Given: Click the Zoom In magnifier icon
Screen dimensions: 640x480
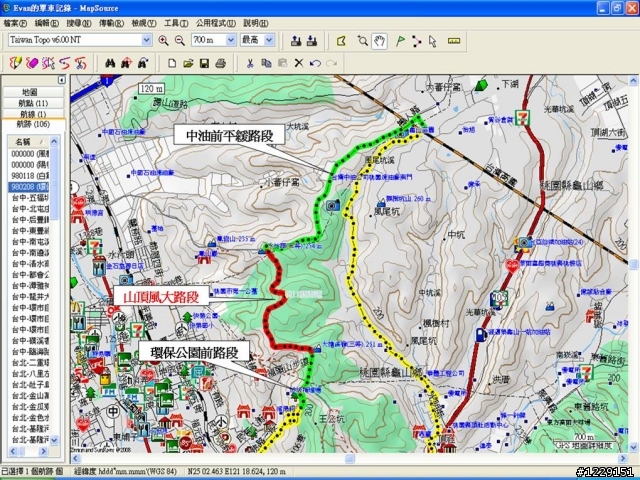Looking at the screenshot, I should 163,40.
